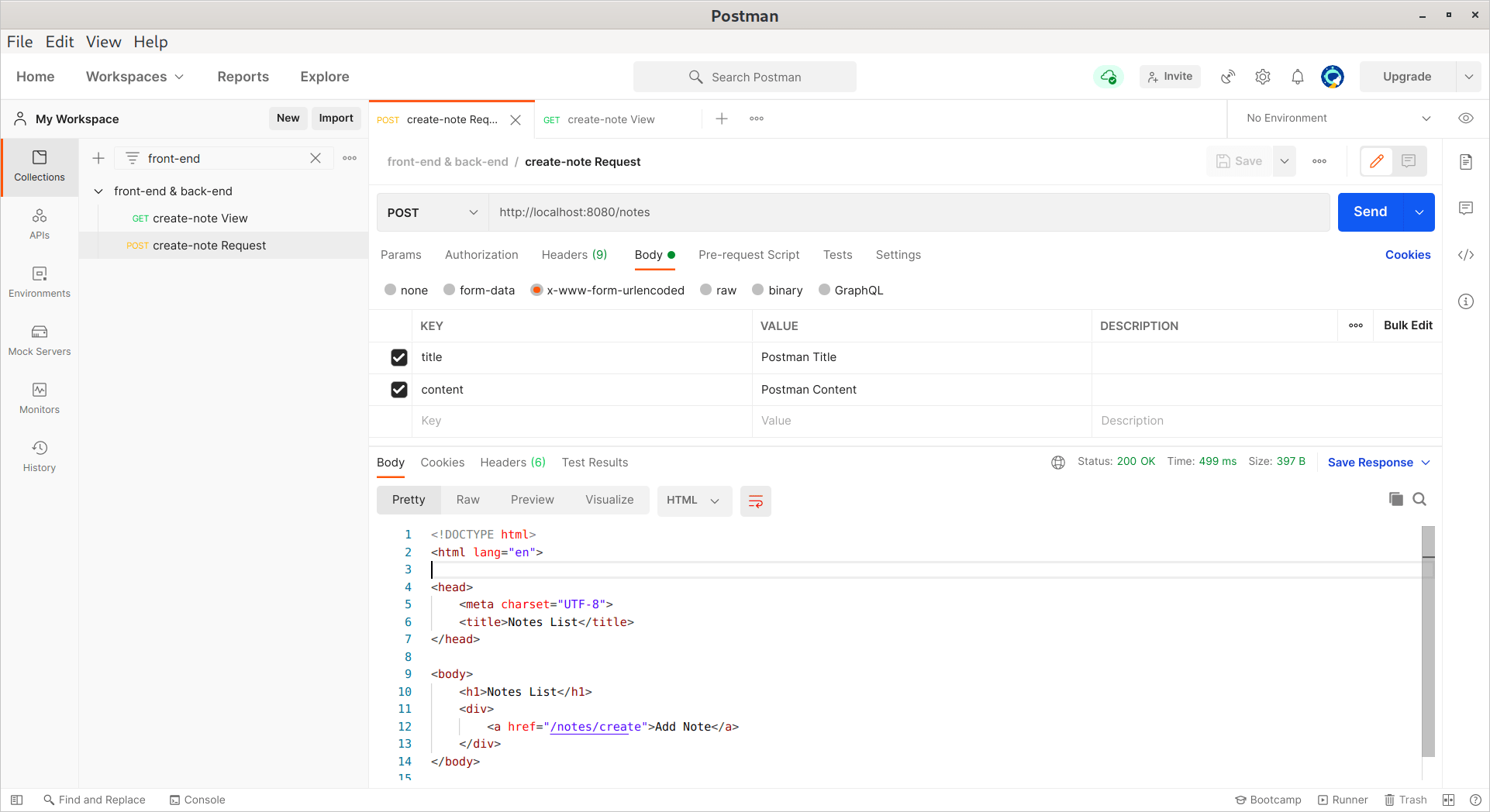Switch to the edit pencil mode

click(1377, 161)
